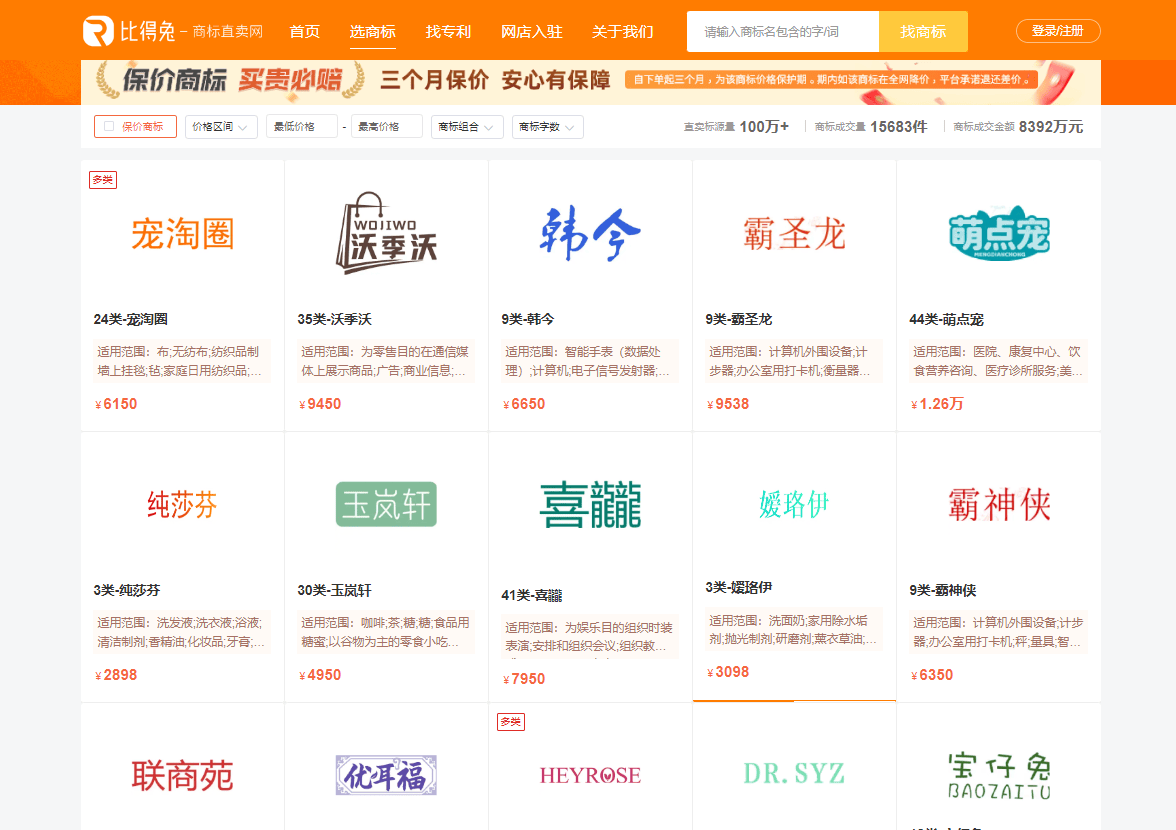Open the 44类-萌点宠 title link
This screenshot has width=1176, height=830.
946,319
